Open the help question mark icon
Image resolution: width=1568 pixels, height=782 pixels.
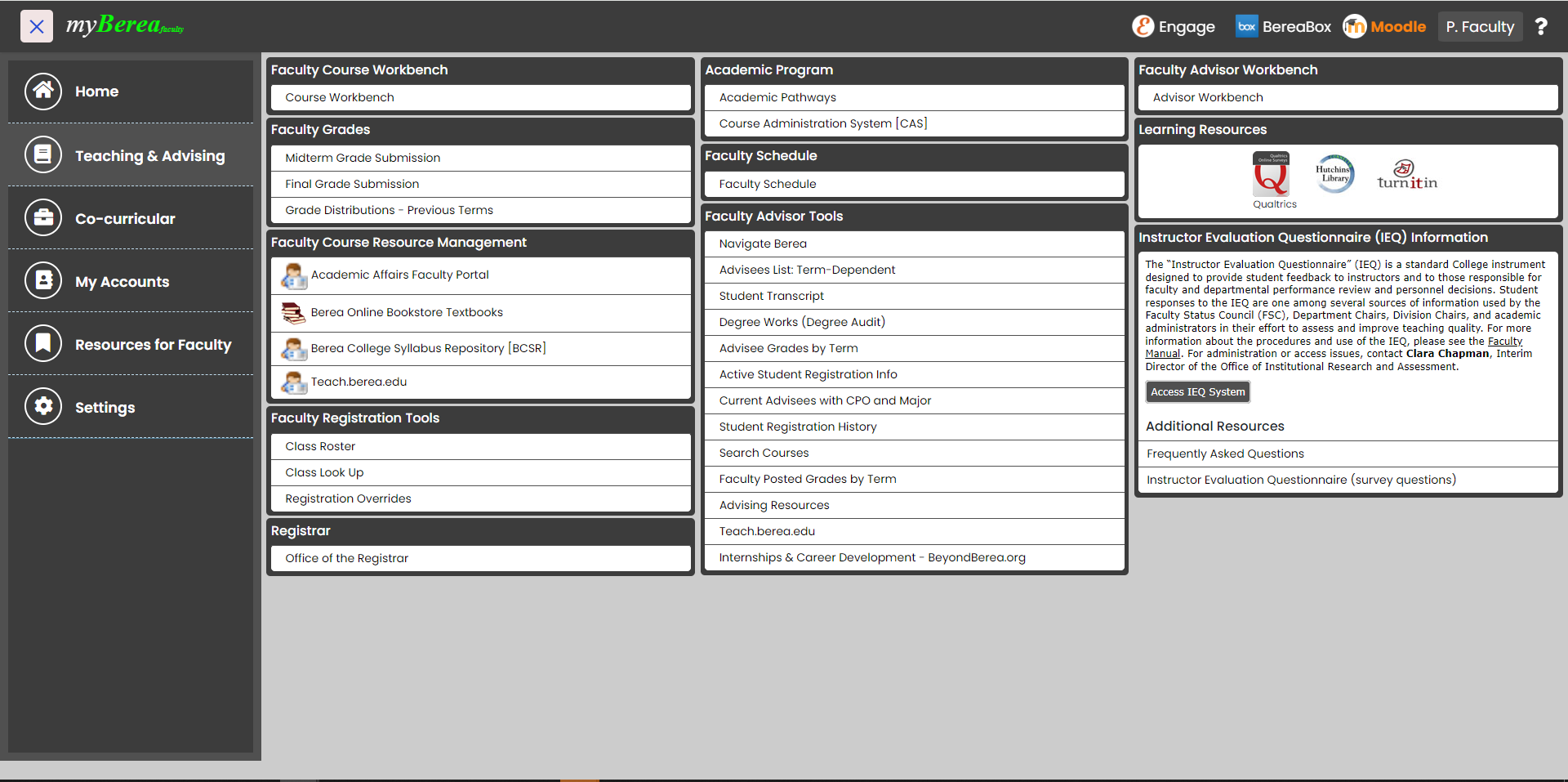(x=1541, y=27)
